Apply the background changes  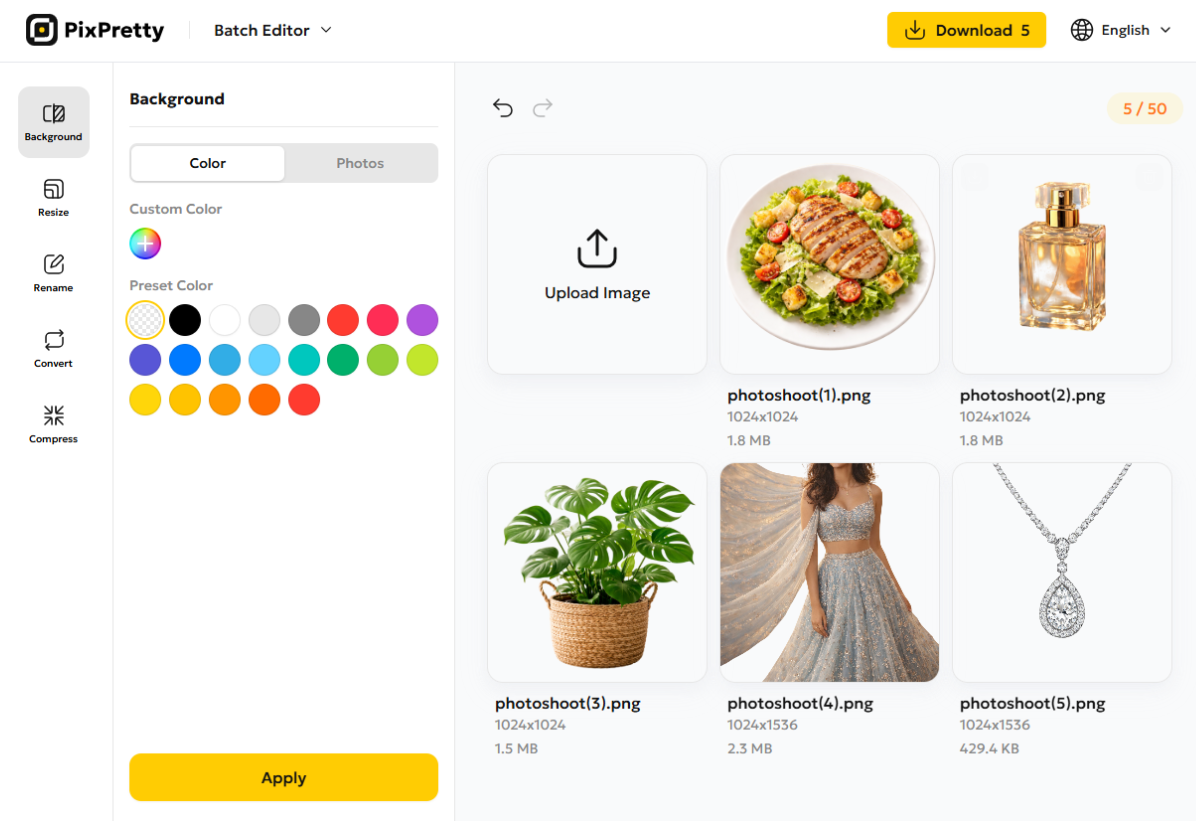click(x=284, y=778)
